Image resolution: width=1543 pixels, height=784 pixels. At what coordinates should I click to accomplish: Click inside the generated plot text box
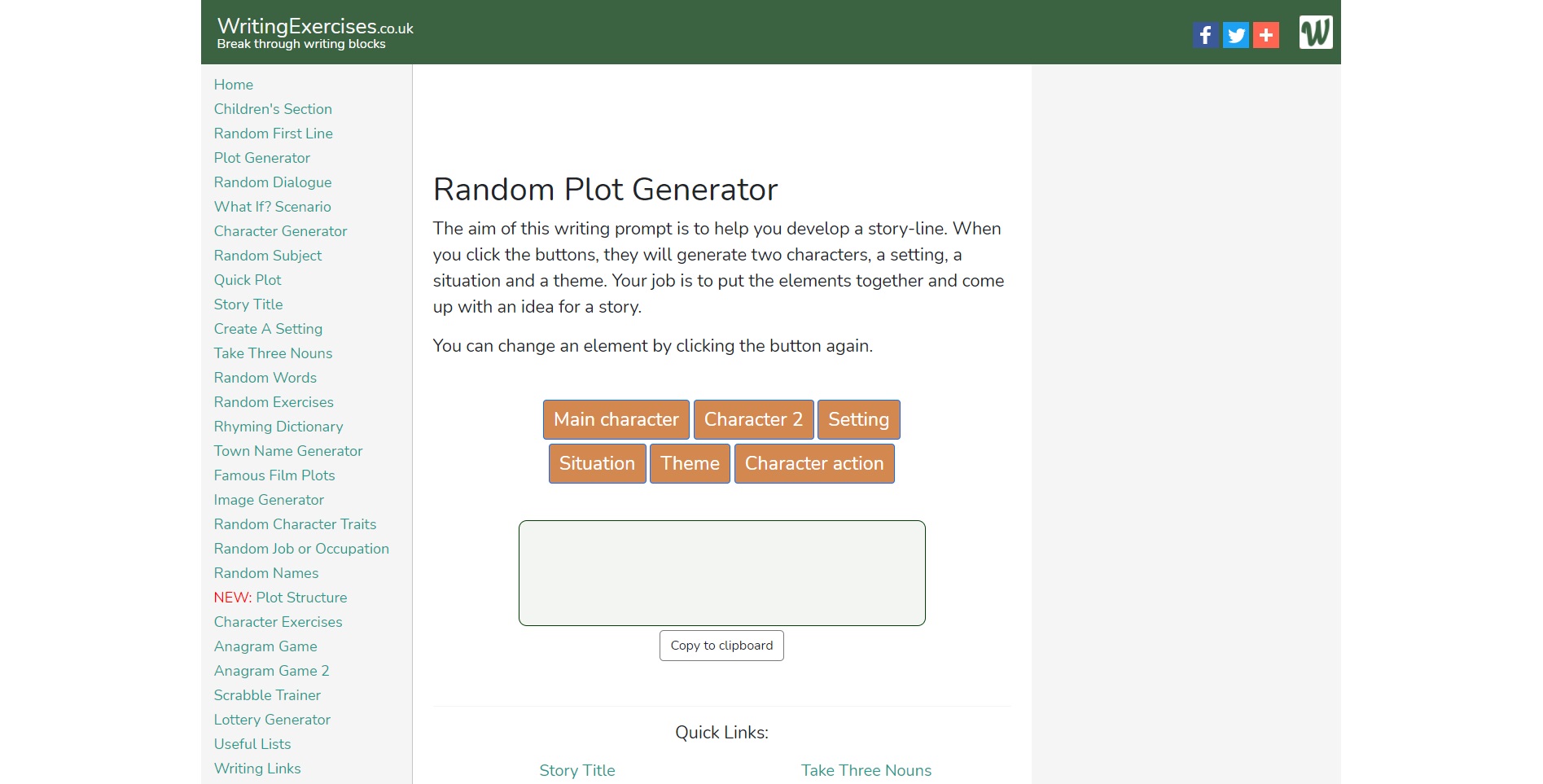pos(722,573)
